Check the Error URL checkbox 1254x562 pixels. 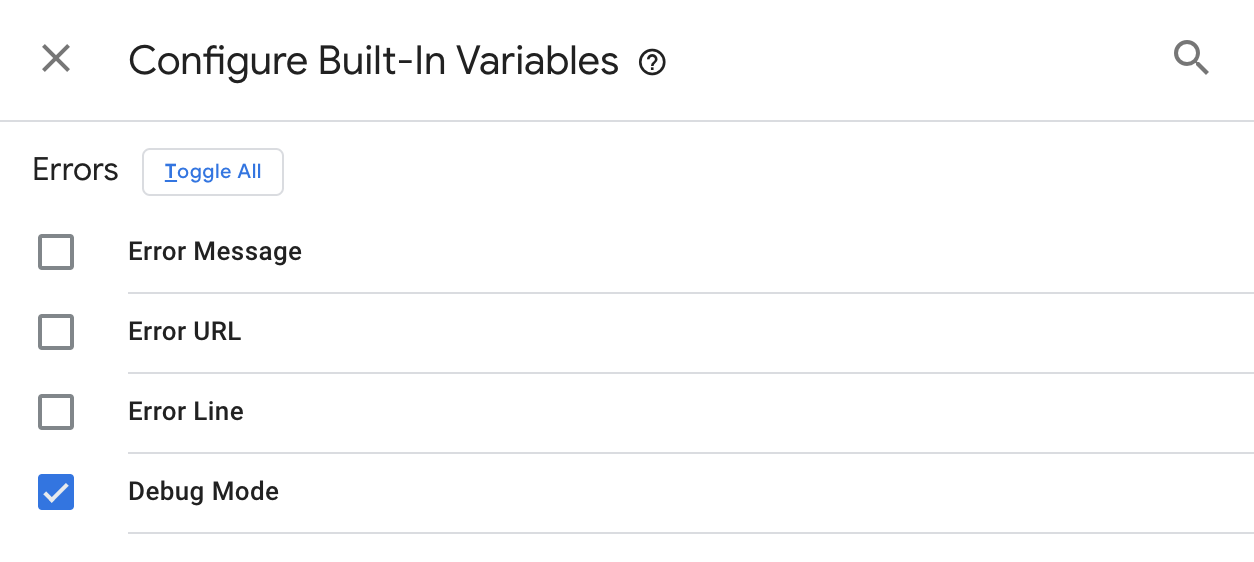point(56,332)
